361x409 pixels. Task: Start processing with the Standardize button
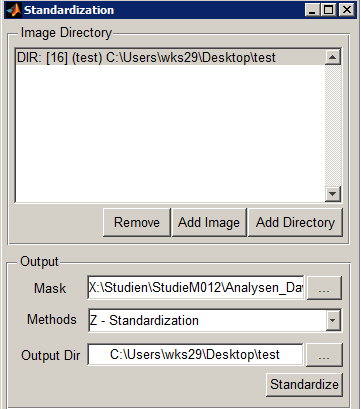click(304, 384)
